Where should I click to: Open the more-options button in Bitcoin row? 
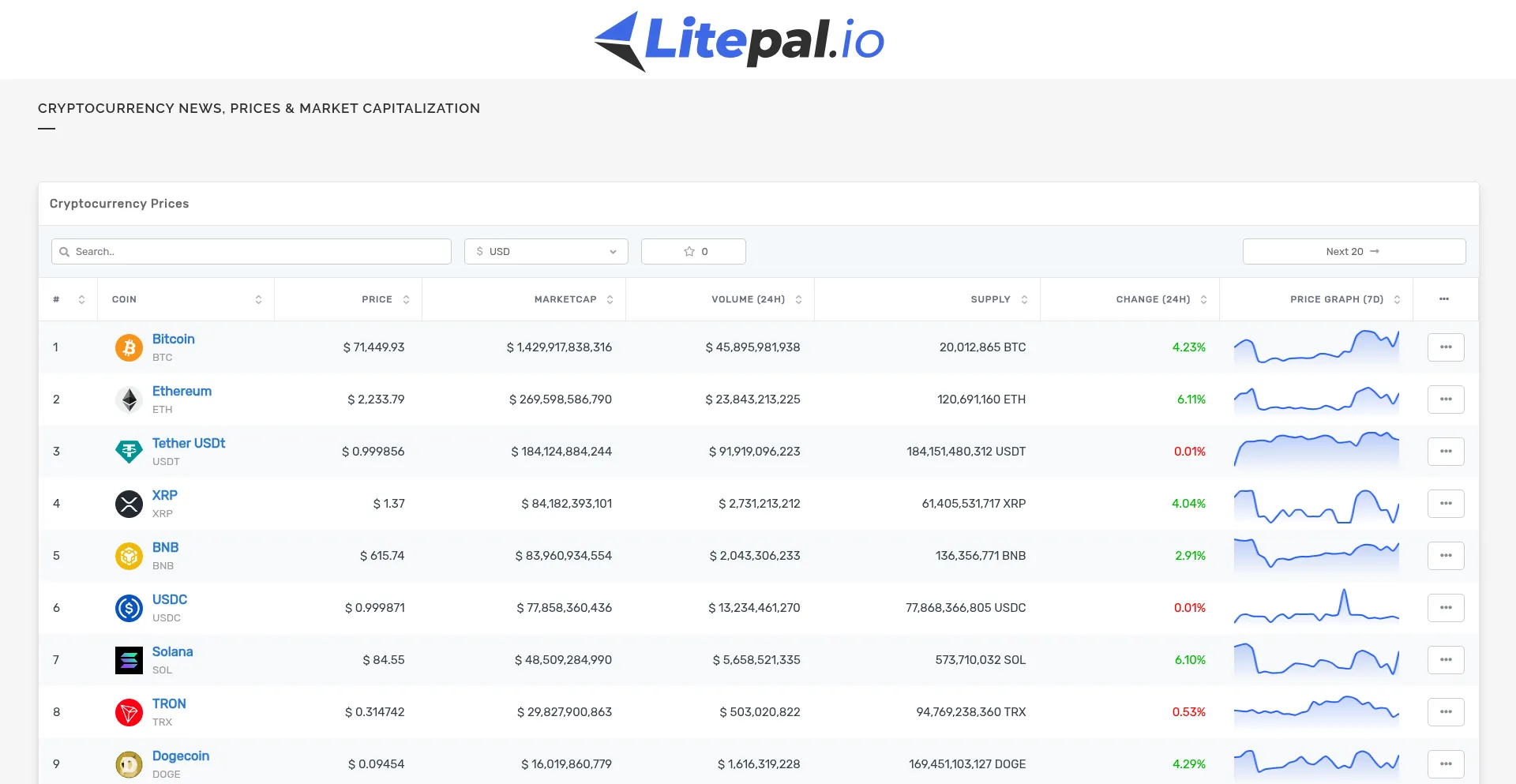(x=1446, y=347)
